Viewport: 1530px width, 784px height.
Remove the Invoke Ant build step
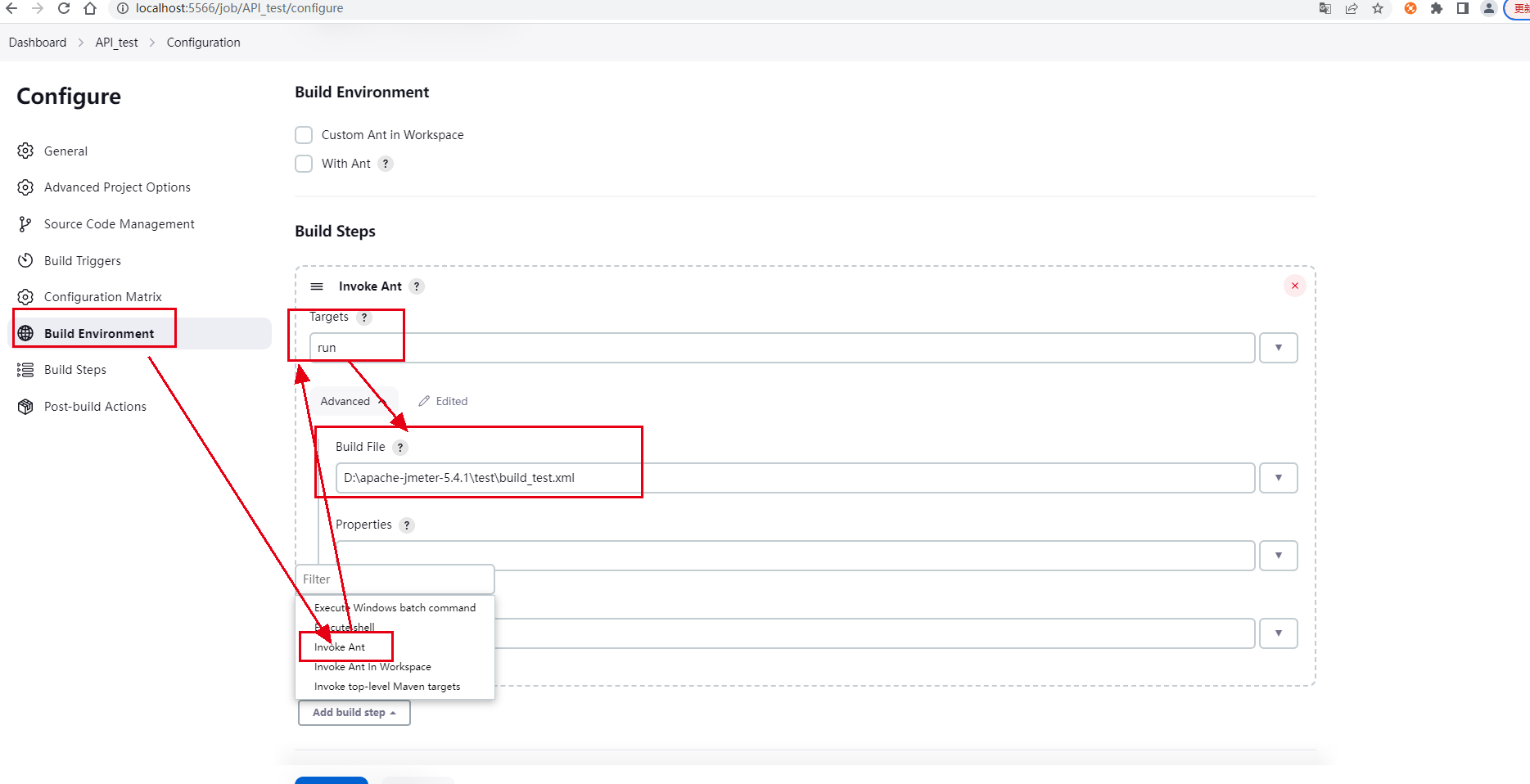pos(1295,286)
